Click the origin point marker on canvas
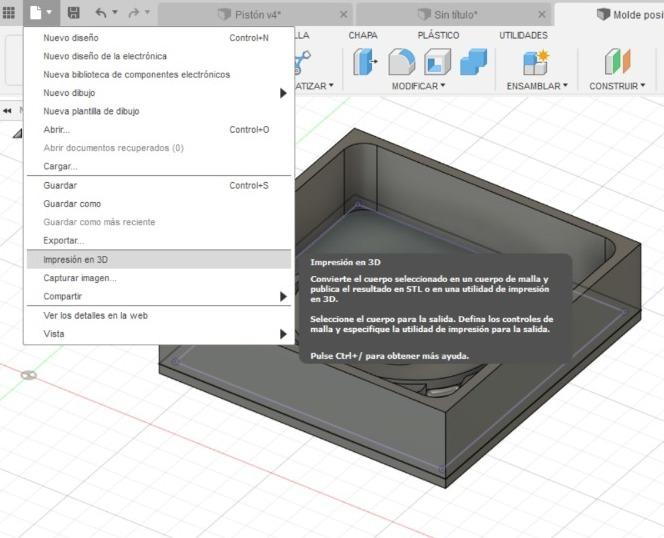Screen dimensions: 664x538 [x=28, y=375]
